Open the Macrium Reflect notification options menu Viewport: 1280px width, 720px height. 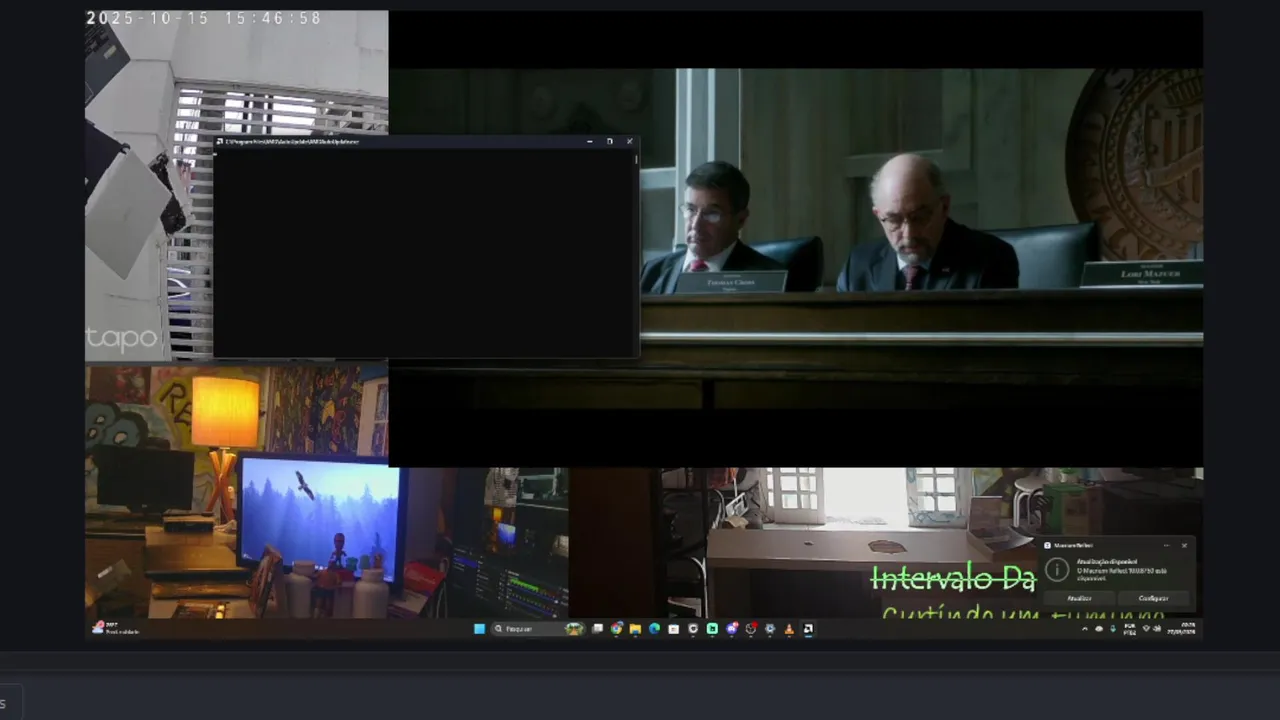pos(1167,546)
